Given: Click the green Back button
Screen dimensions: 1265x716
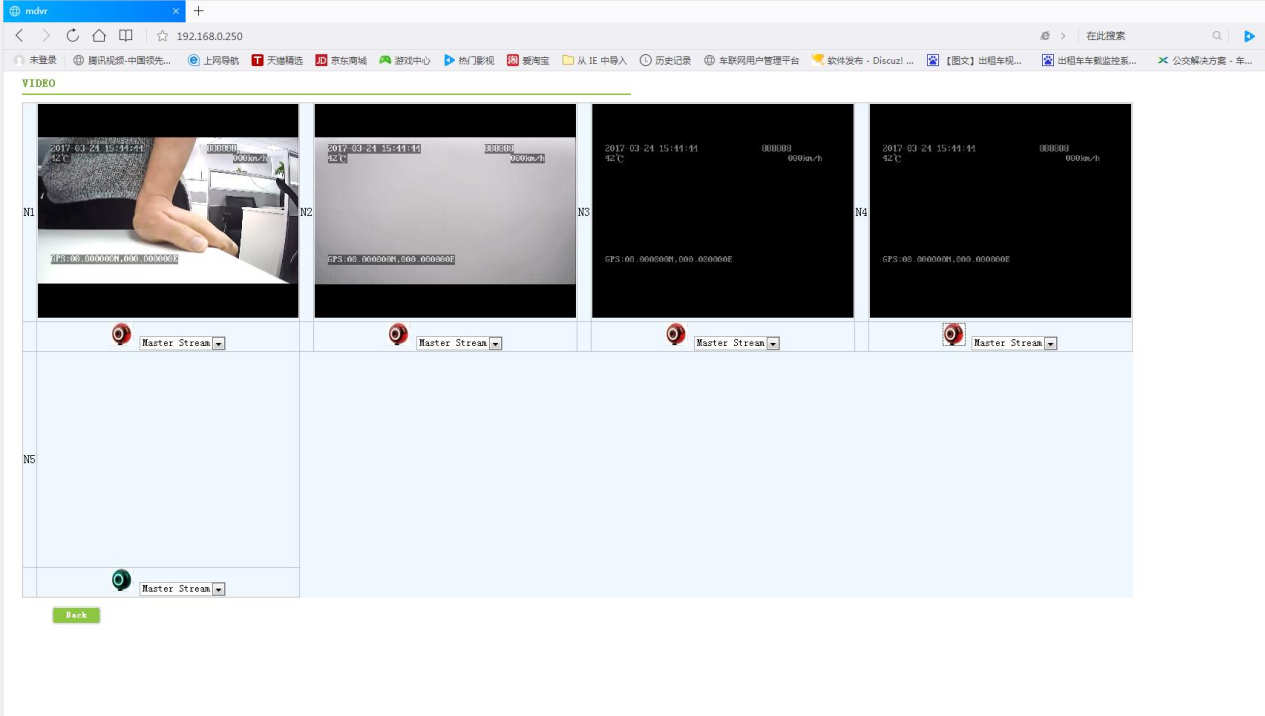Looking at the screenshot, I should (76, 615).
